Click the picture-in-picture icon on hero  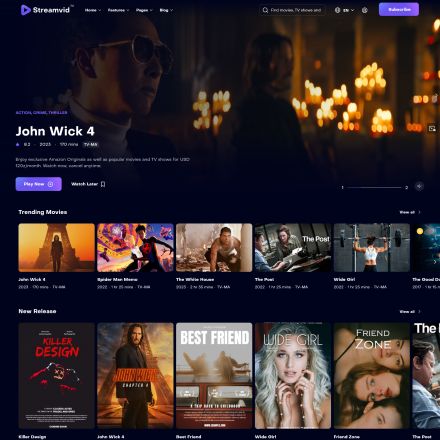(432, 128)
